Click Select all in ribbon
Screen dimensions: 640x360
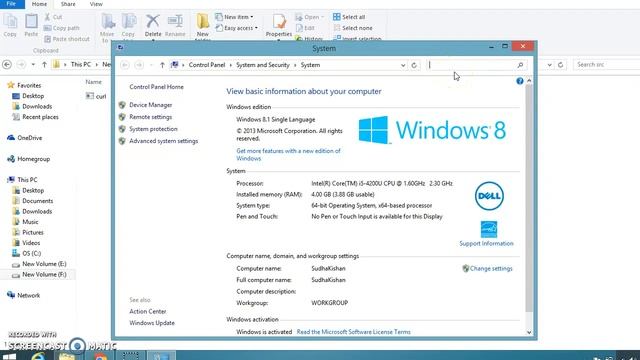(x=349, y=17)
